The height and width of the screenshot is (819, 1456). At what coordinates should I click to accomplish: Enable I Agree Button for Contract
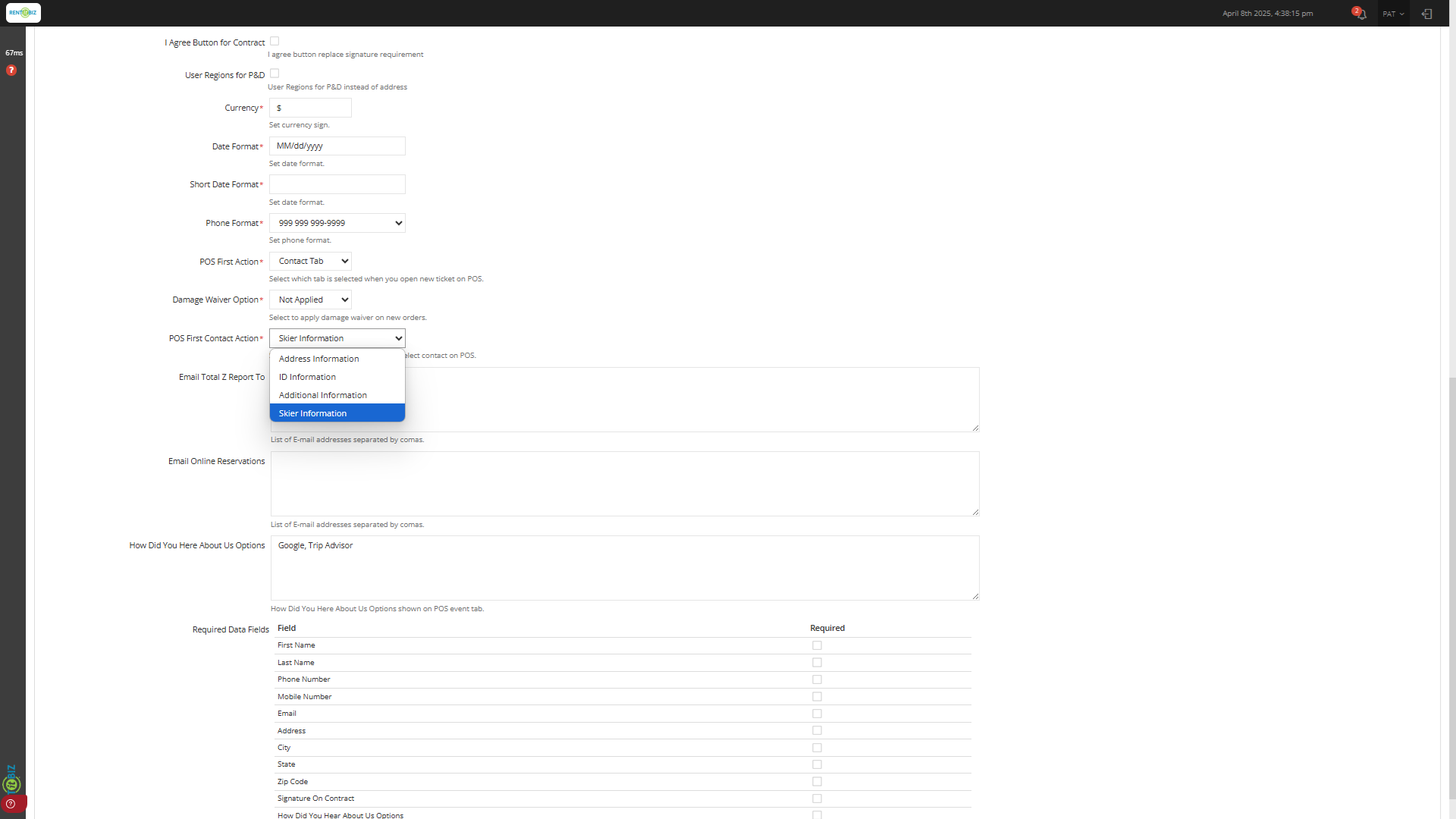(x=275, y=42)
